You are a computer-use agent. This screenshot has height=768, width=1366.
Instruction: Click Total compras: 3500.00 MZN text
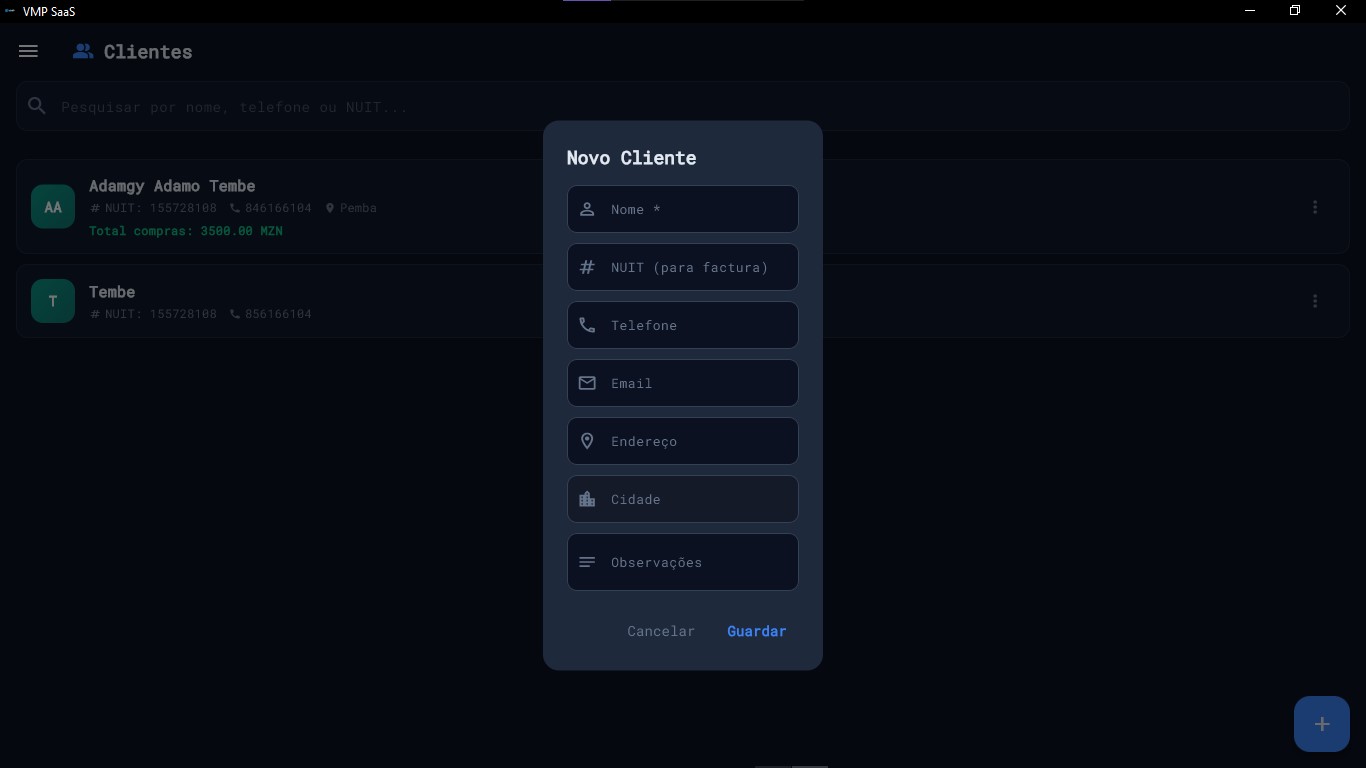tap(186, 231)
